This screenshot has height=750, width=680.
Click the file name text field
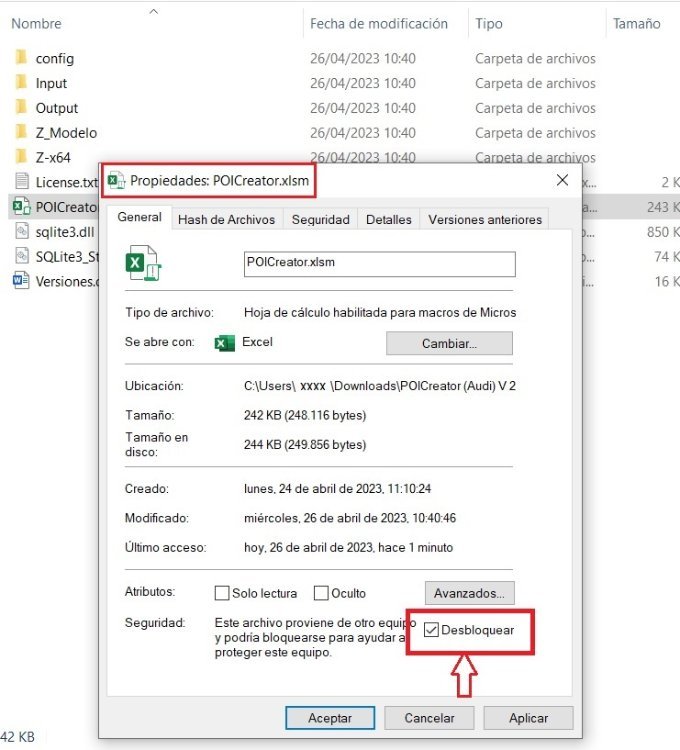coord(379,263)
